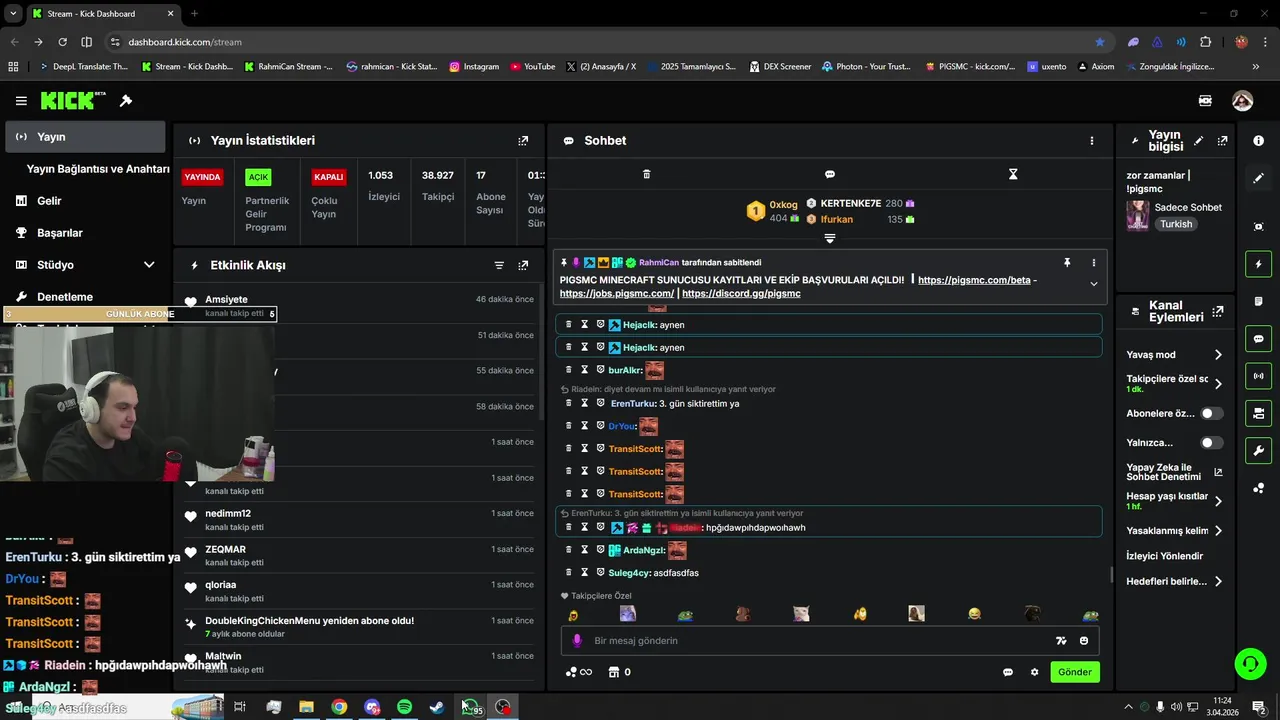Click the purple microphone icon in message box
Image resolution: width=1280 pixels, height=720 pixels.
click(x=576, y=641)
